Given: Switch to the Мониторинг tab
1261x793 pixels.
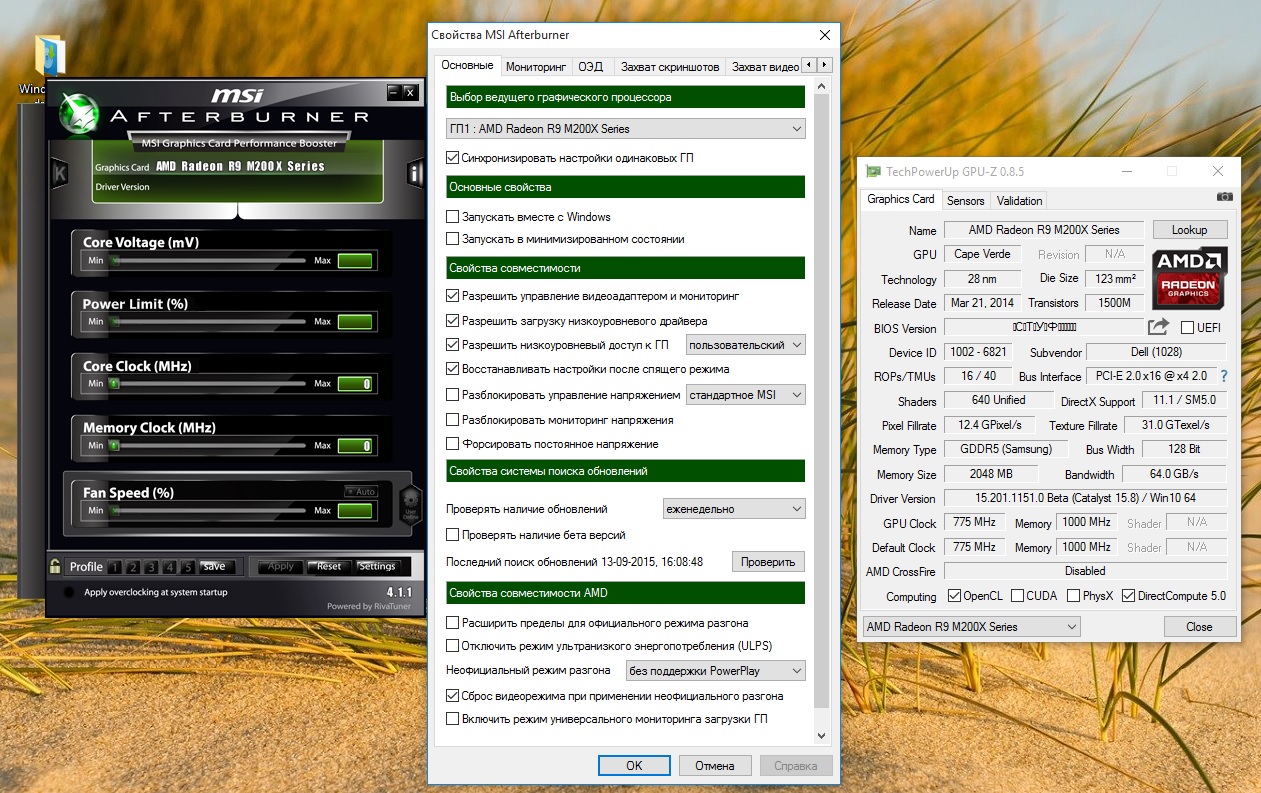Looking at the screenshot, I should point(536,67).
